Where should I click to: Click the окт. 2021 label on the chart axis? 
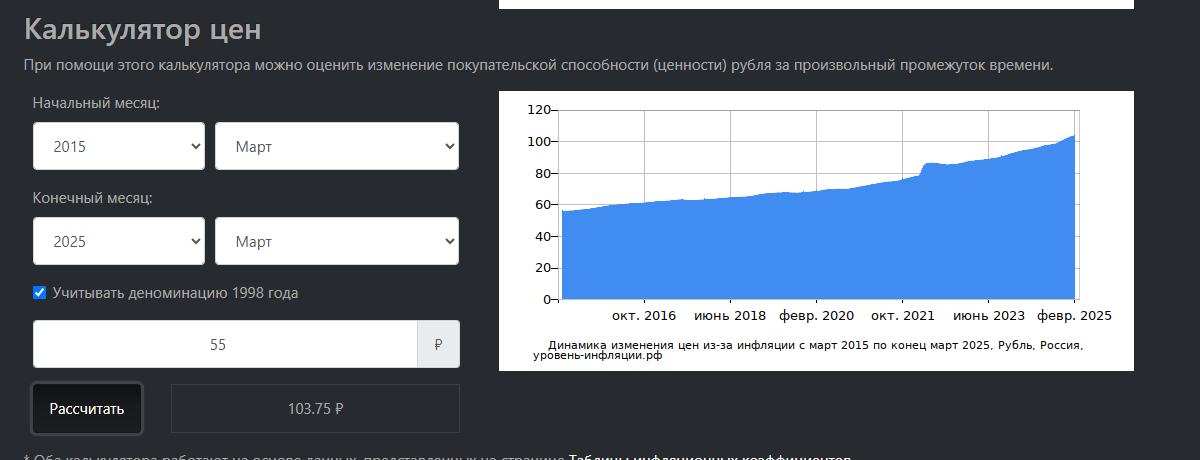point(902,316)
